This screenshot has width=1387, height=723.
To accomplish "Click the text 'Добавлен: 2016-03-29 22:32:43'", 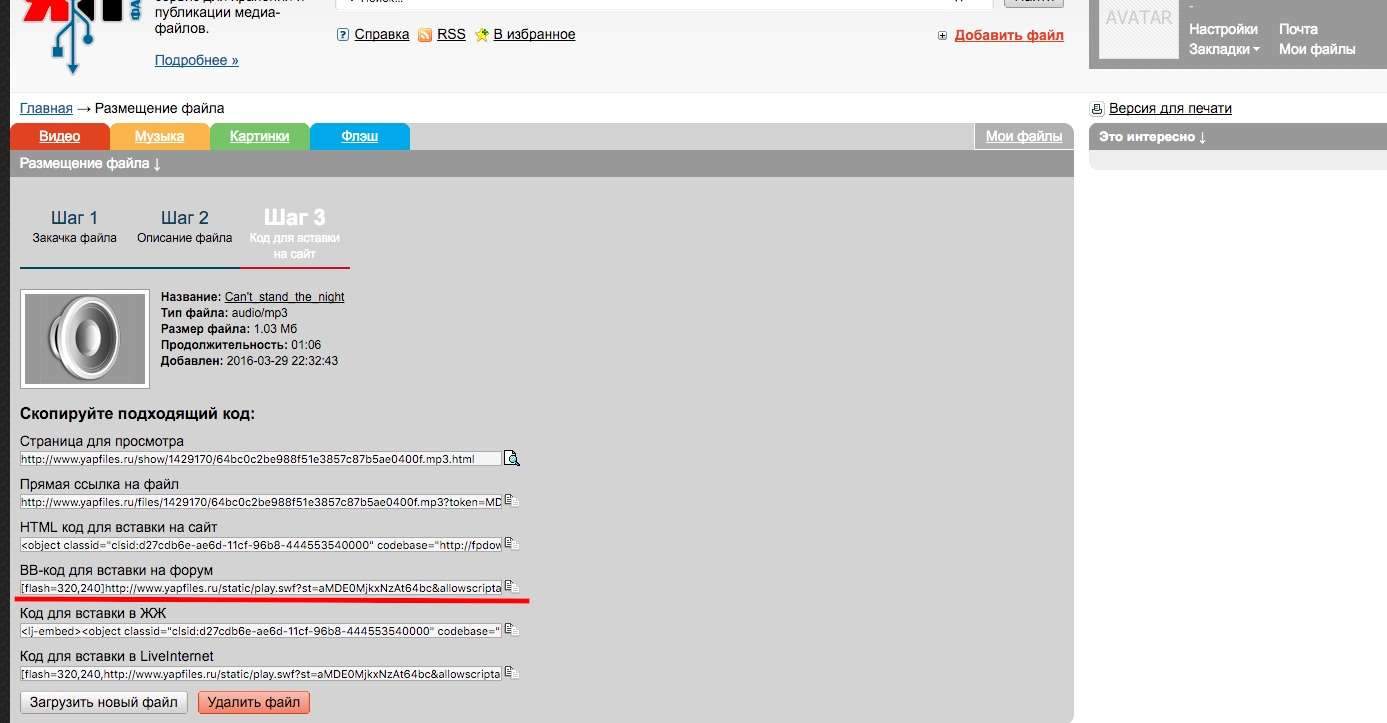I will (250, 361).
